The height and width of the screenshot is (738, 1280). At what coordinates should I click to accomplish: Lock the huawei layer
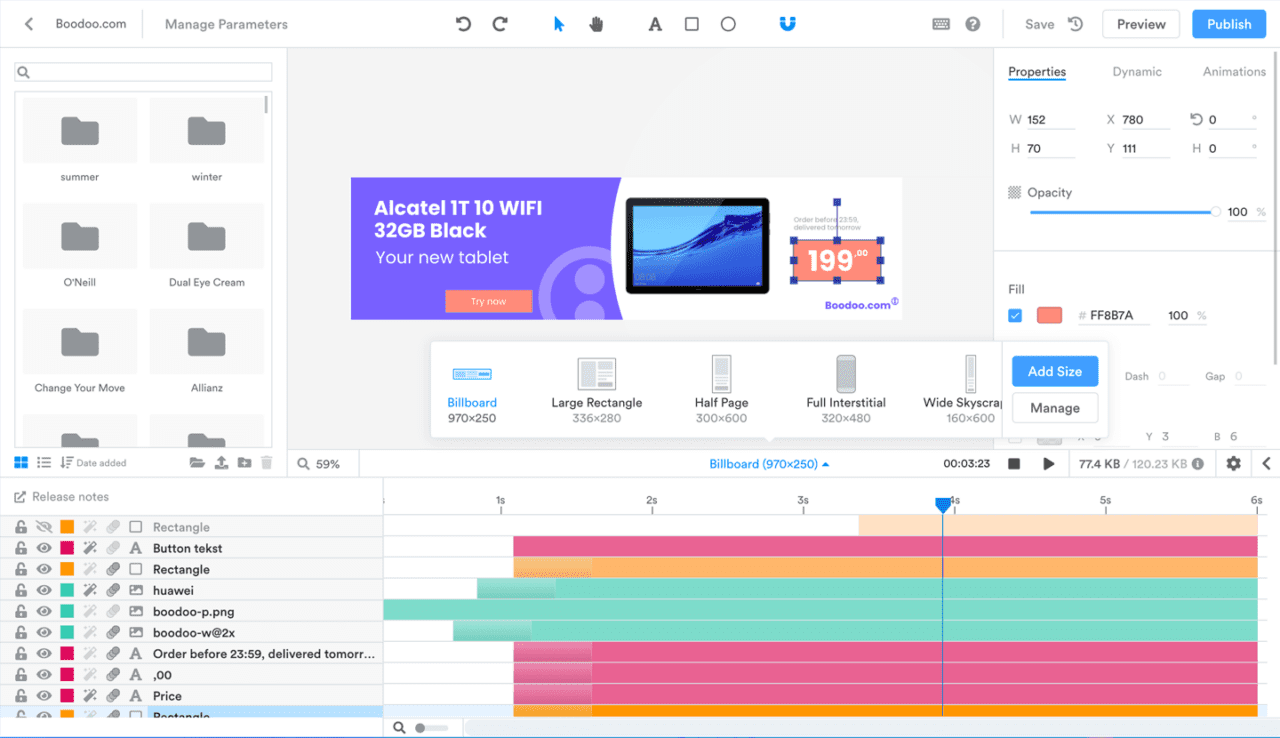[20, 590]
